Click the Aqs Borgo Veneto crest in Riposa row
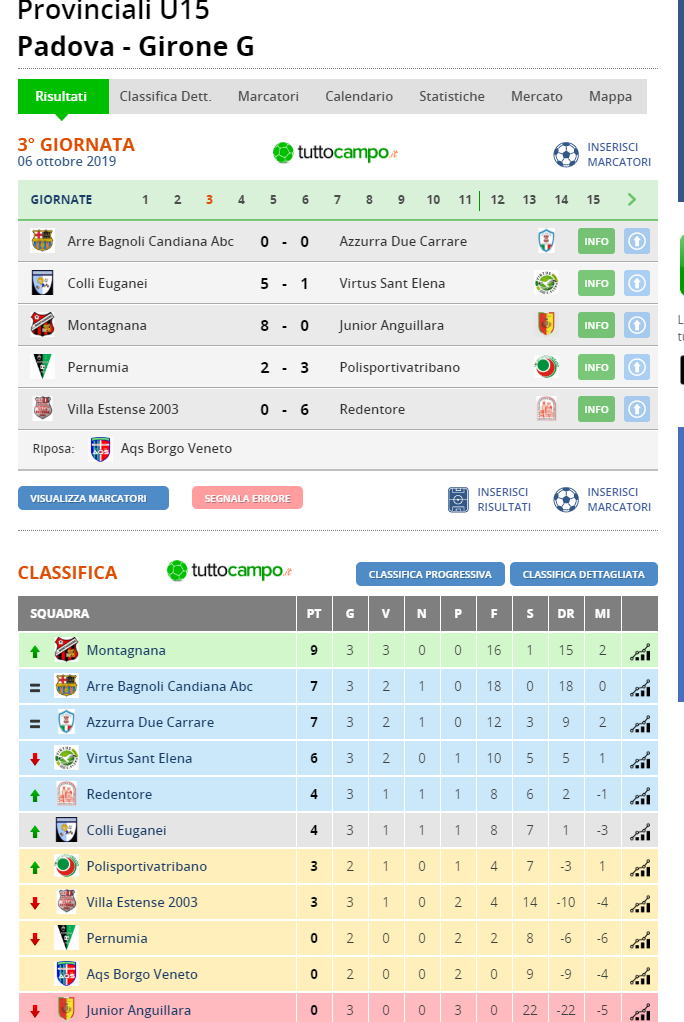 coord(100,449)
